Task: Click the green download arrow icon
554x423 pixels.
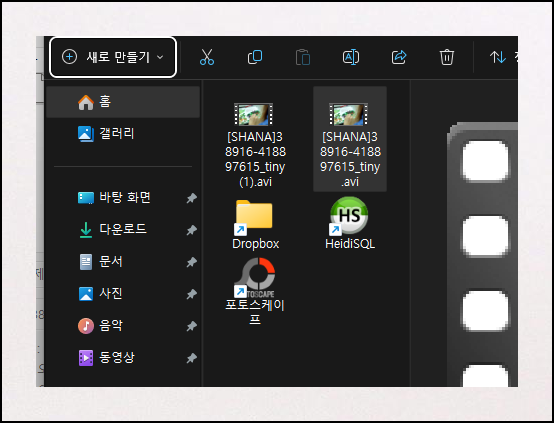Action: (86, 230)
